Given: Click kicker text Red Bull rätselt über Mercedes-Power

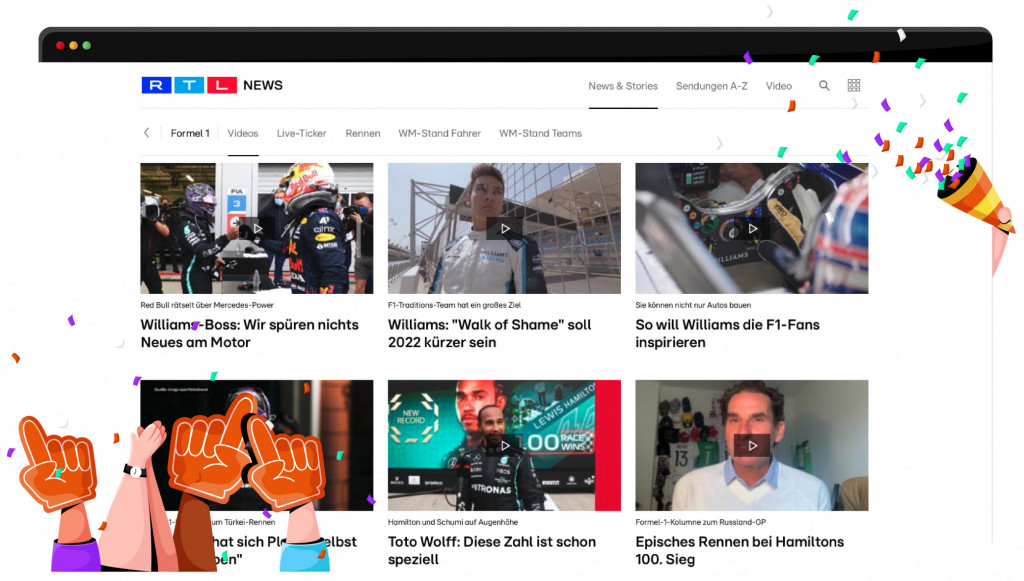Looking at the screenshot, I should coord(207,305).
